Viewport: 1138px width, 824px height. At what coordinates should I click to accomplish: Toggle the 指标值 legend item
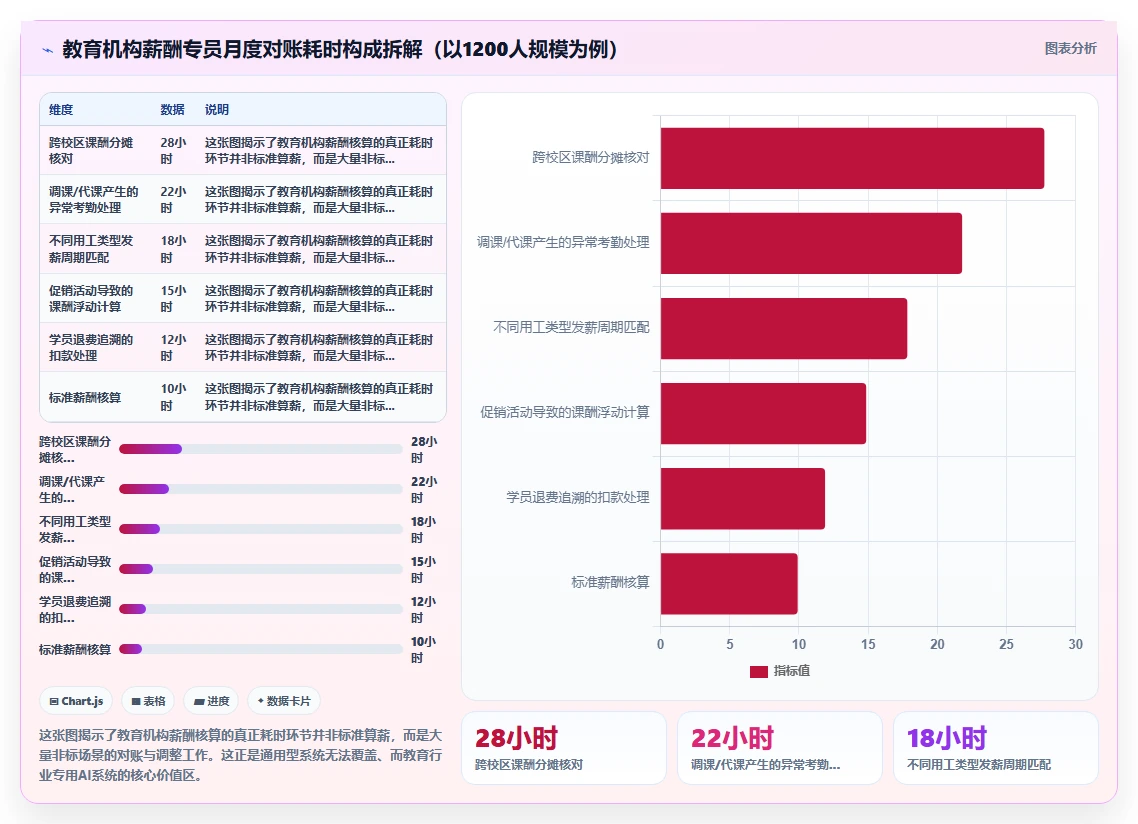point(779,671)
